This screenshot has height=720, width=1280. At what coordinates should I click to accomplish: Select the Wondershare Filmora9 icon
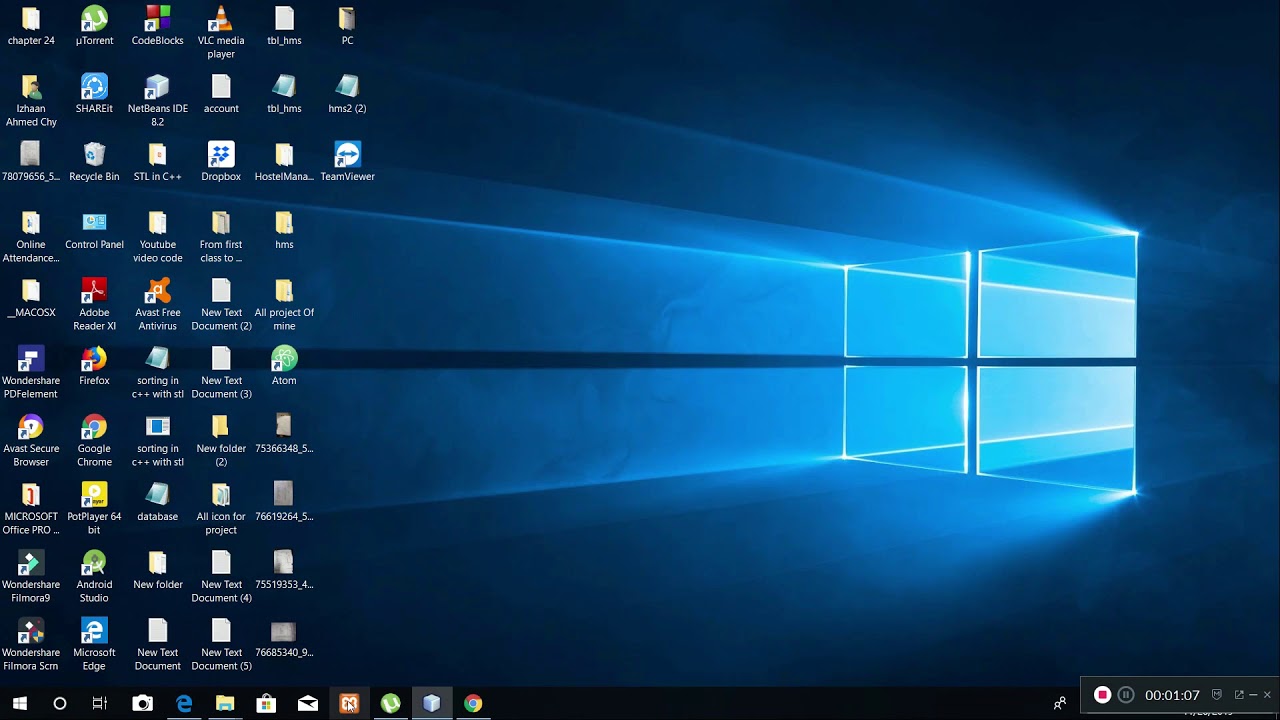[31, 576]
